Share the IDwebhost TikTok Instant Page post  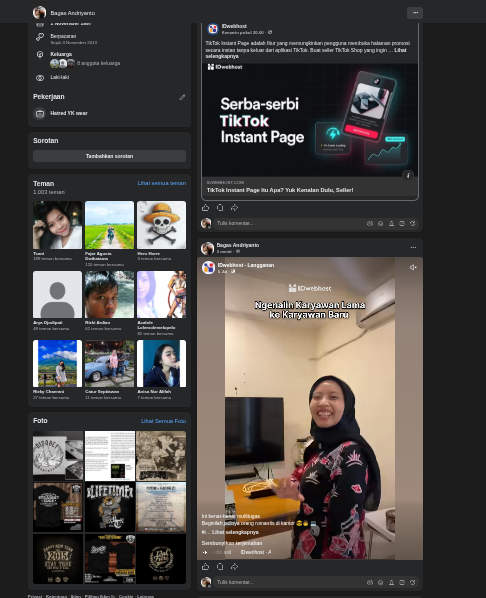(x=234, y=207)
